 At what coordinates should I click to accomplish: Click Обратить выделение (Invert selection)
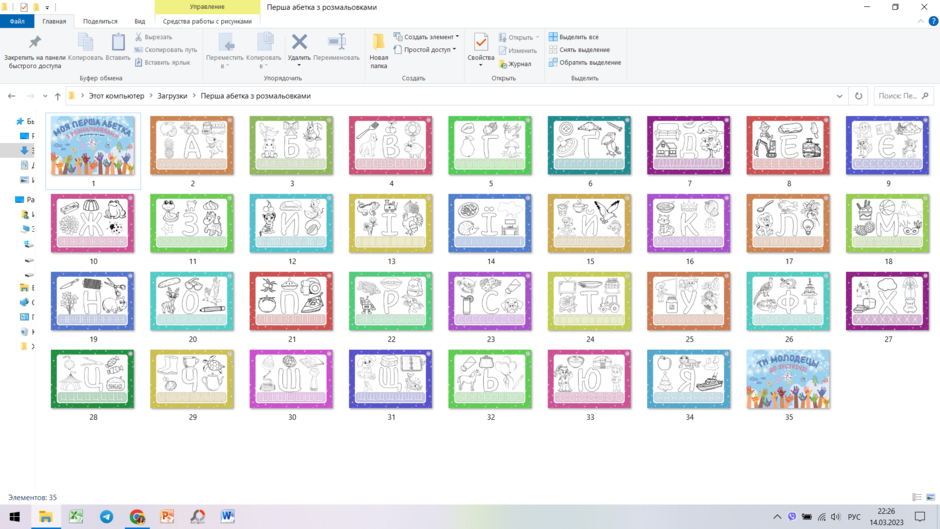(585, 62)
